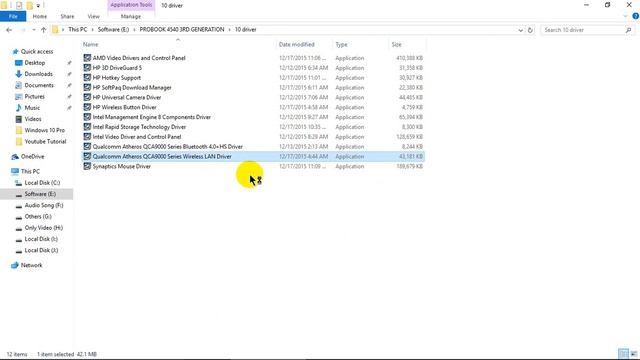Sort by the Size column header
The width and height of the screenshot is (640, 360).
coord(397,44)
